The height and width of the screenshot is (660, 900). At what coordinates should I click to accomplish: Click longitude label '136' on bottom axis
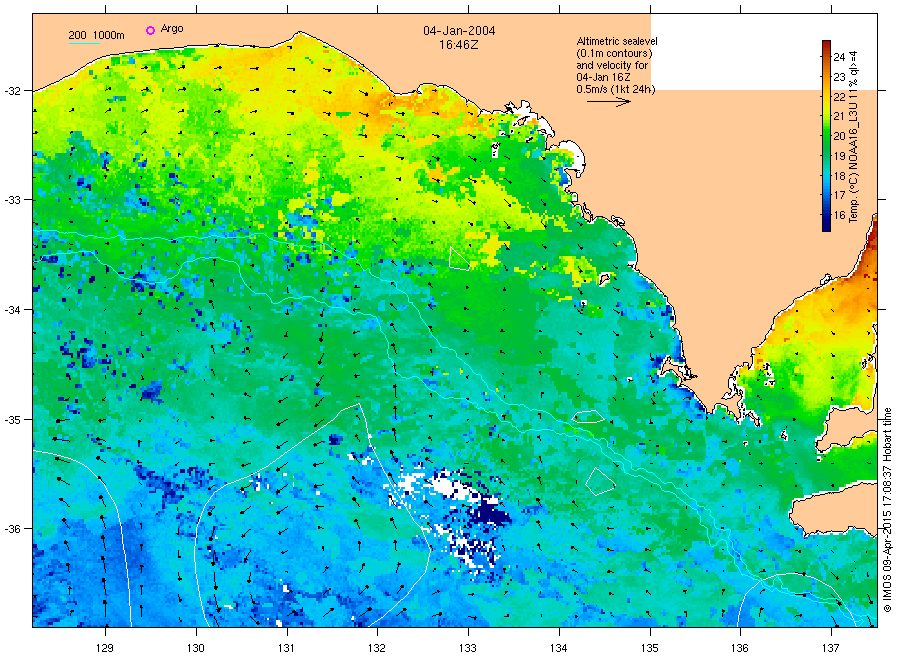coord(740,648)
